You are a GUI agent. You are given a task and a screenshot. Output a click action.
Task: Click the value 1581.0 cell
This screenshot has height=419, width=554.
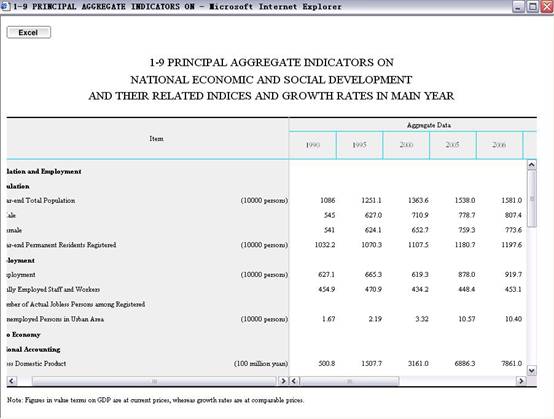tap(512, 200)
